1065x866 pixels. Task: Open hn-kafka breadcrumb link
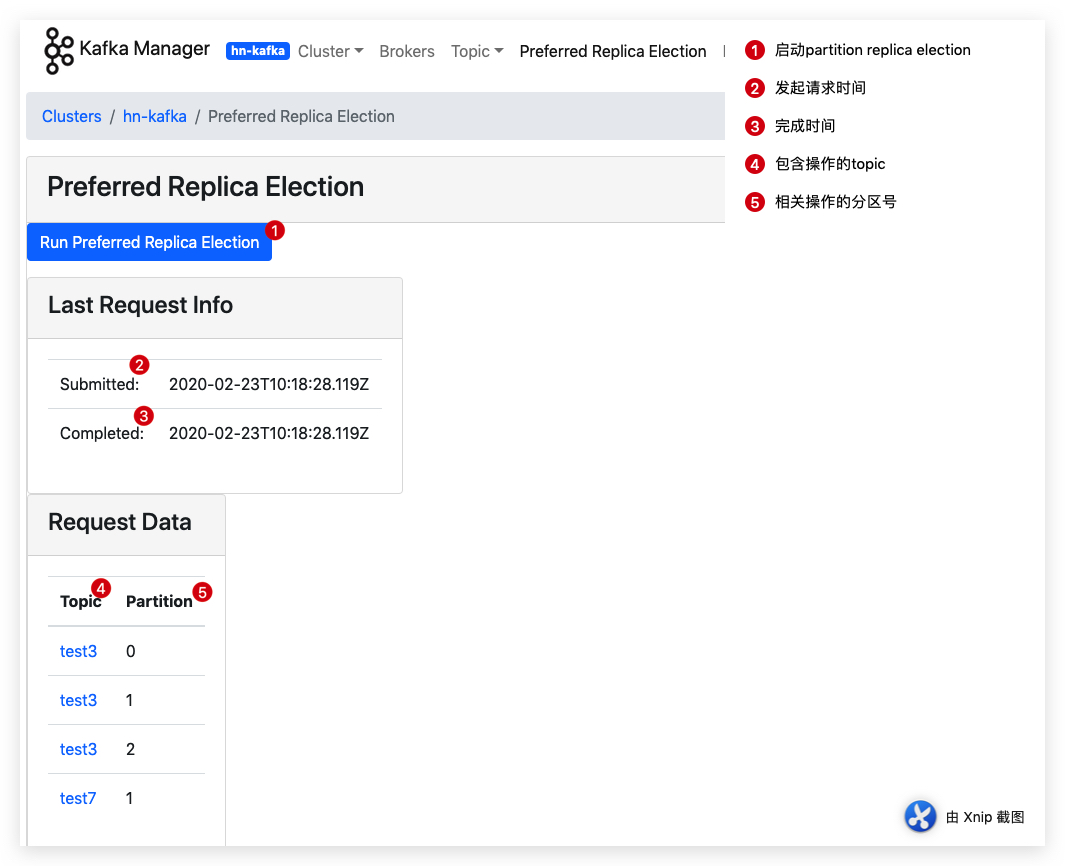point(154,116)
